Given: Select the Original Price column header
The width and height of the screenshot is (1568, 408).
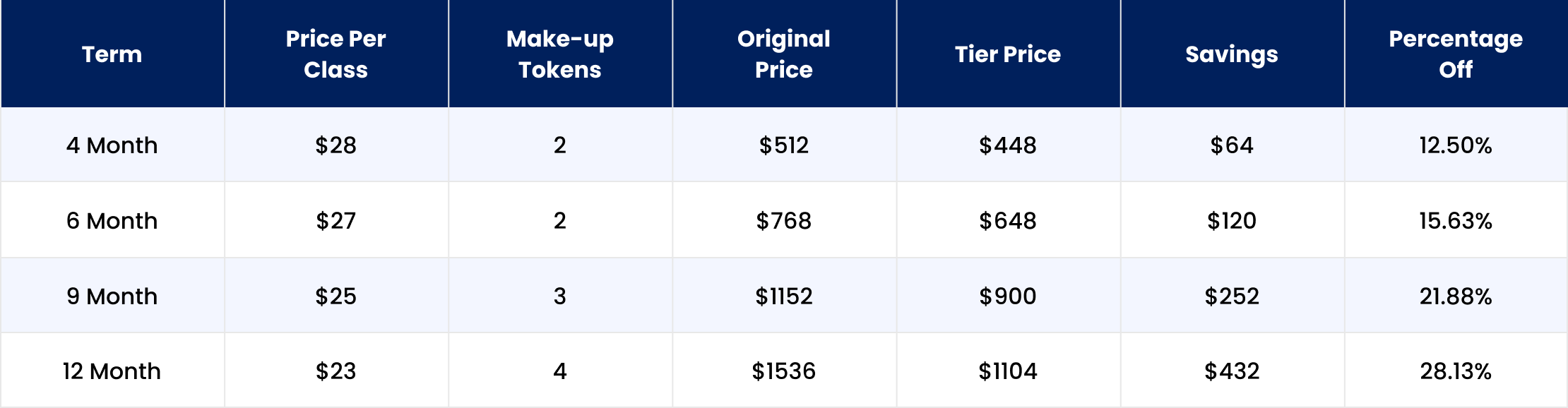Looking at the screenshot, I should pos(784,54).
